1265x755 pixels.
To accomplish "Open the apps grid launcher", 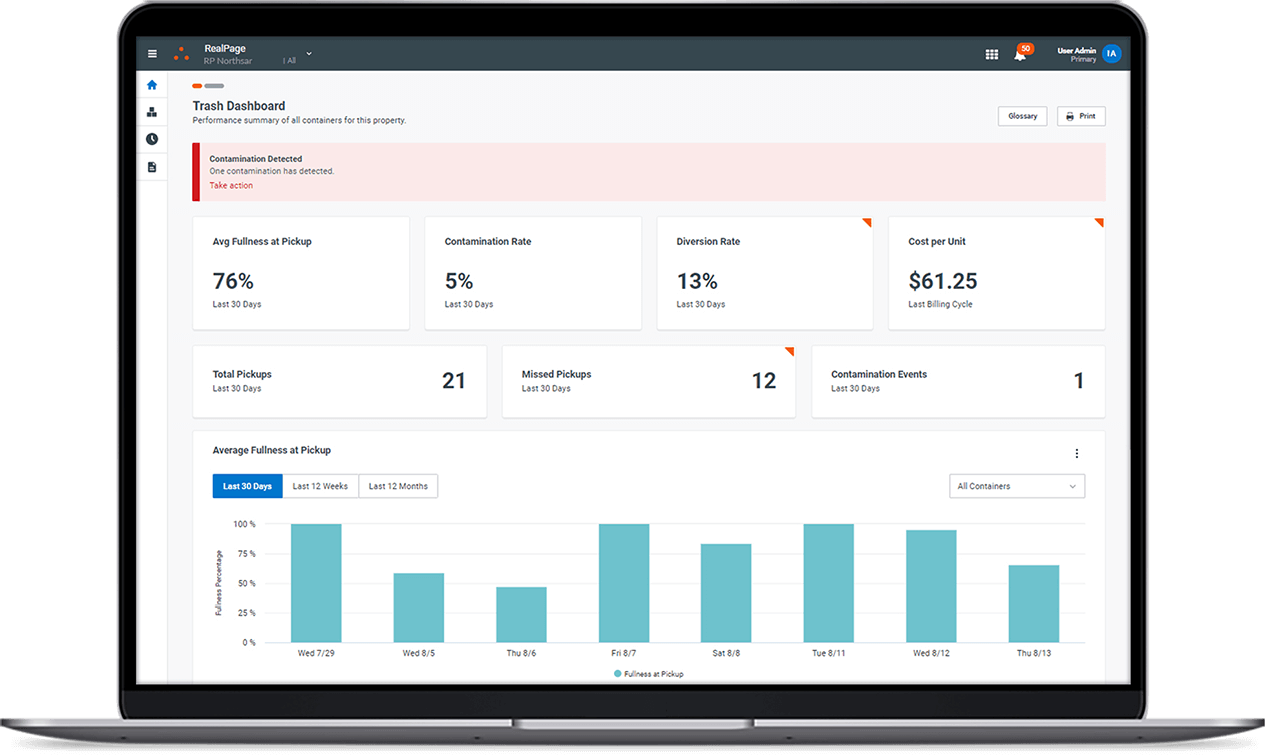I will (991, 54).
